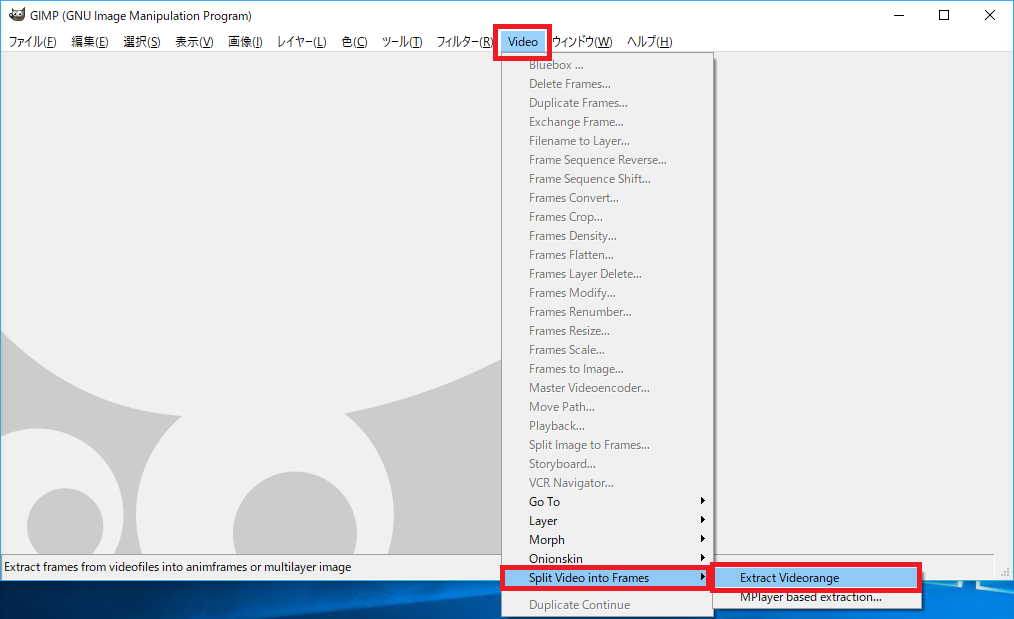Select Frames Modify... entry

[607, 293]
